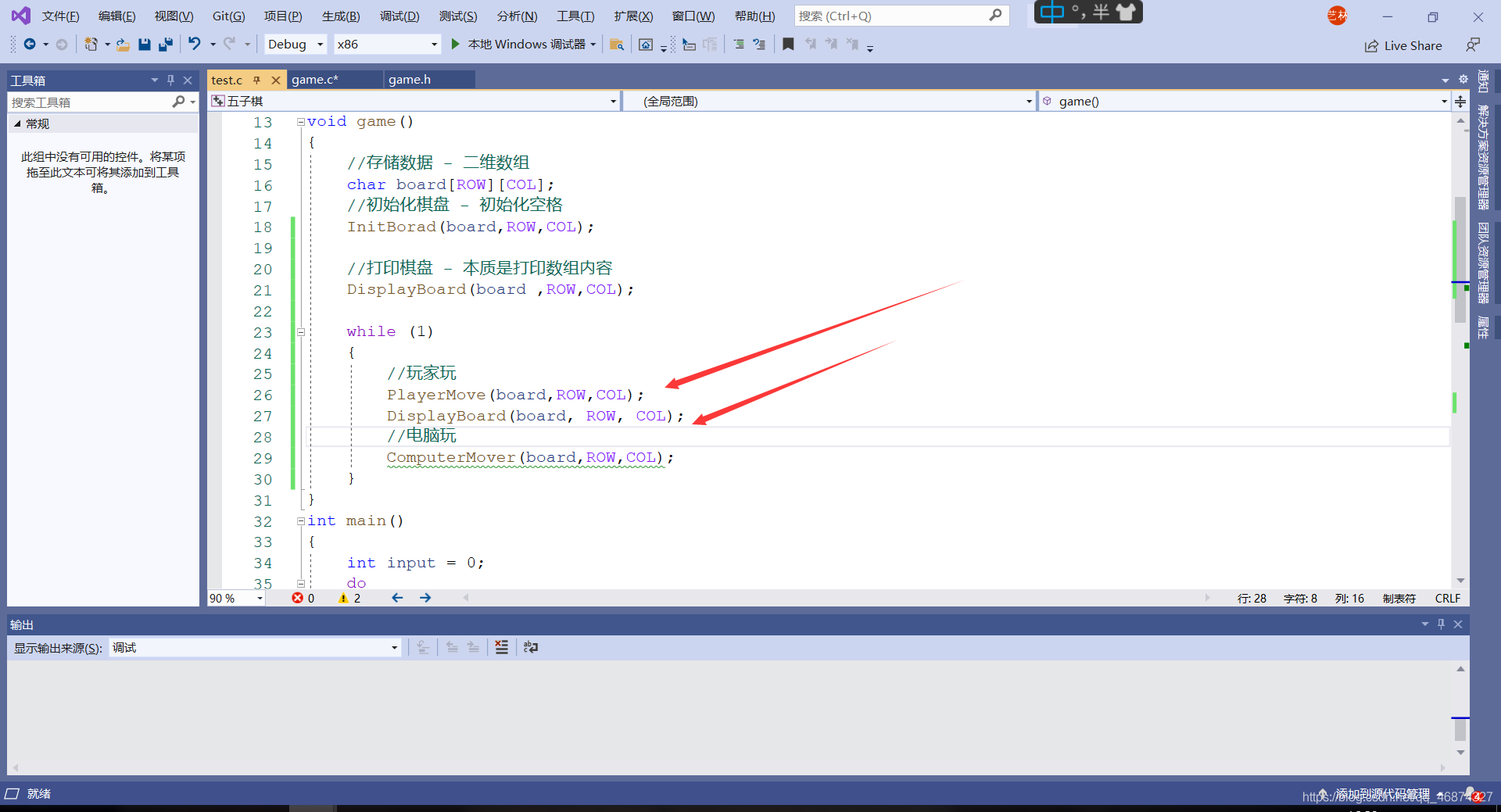This screenshot has height=812, width=1501.
Task: Toggle word wrap in Output panel
Action: [531, 647]
